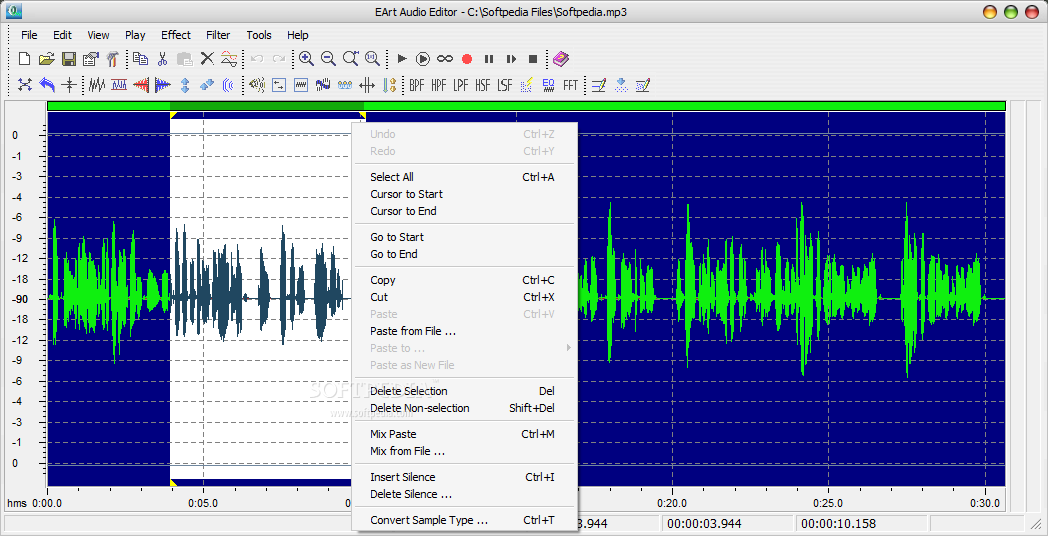Choose Cursor to End

[x=464, y=211]
